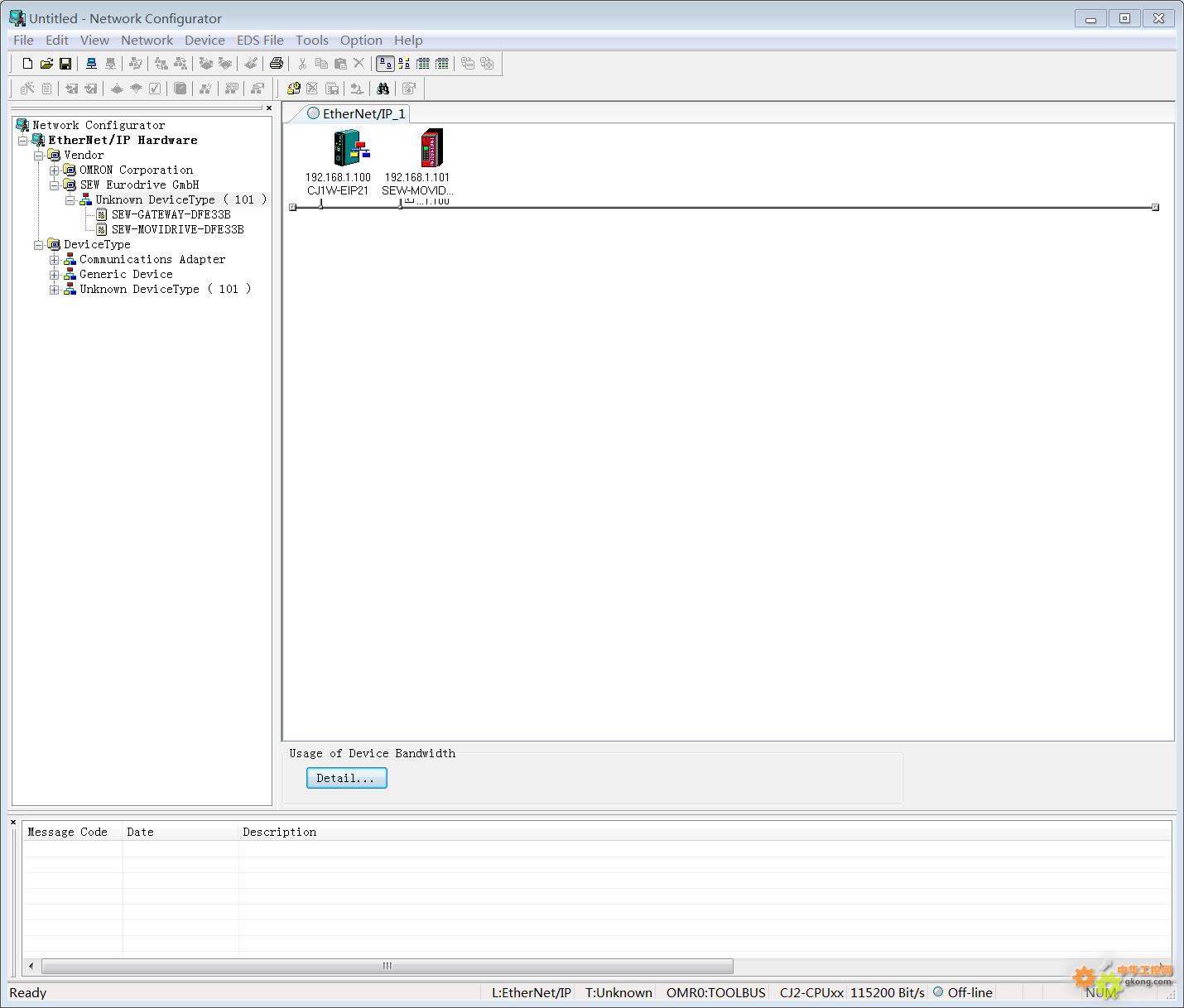
Task: Open the Option menu
Action: tap(361, 40)
